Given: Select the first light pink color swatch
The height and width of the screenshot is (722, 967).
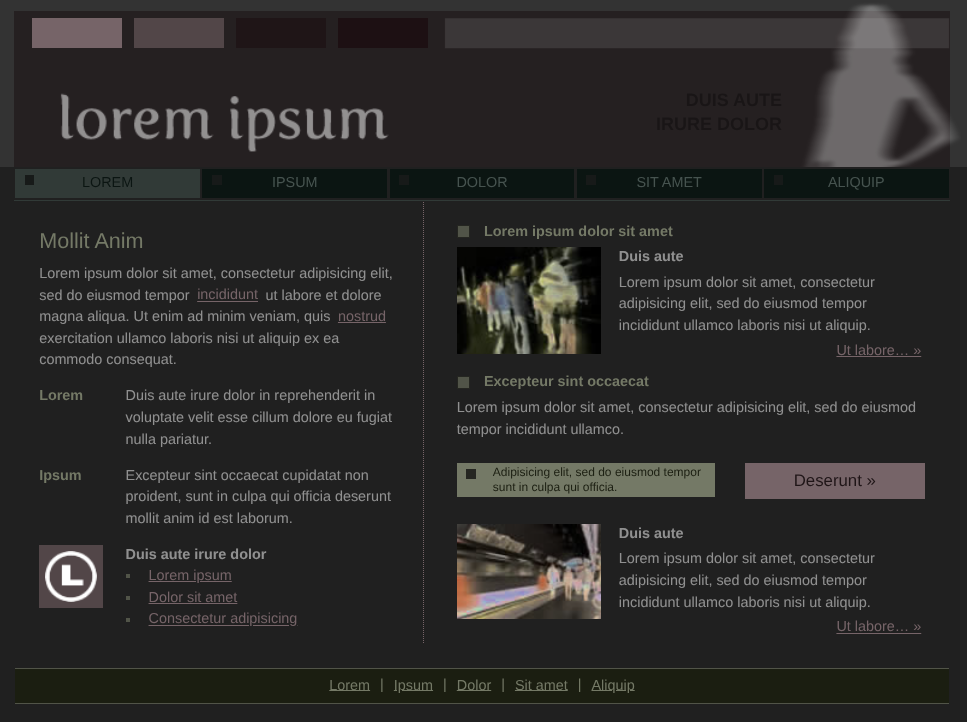Looking at the screenshot, I should [x=77, y=33].
